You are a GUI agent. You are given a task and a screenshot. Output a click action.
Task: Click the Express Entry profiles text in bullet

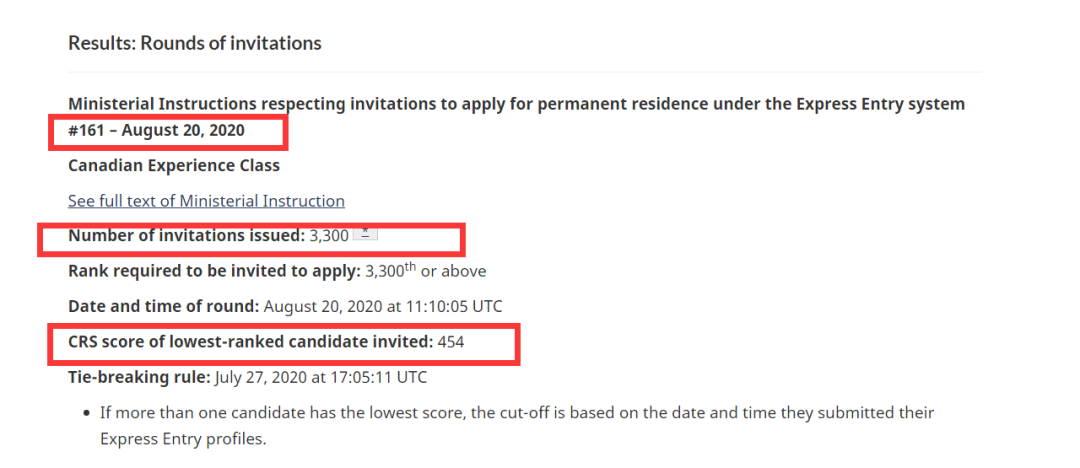point(183,439)
